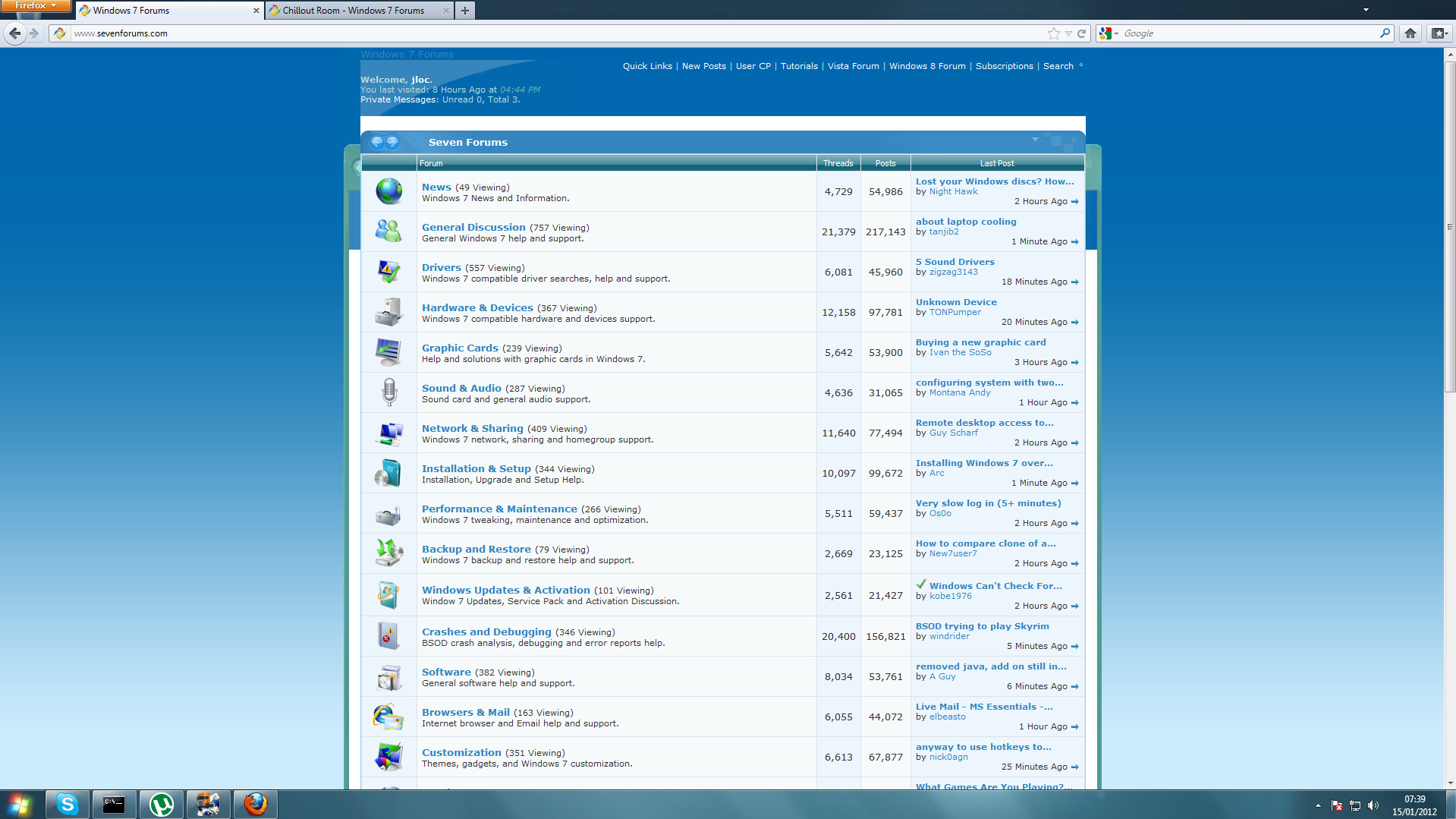Click the Firefox home button
Image resolution: width=1456 pixels, height=819 pixels.
click(1410, 33)
